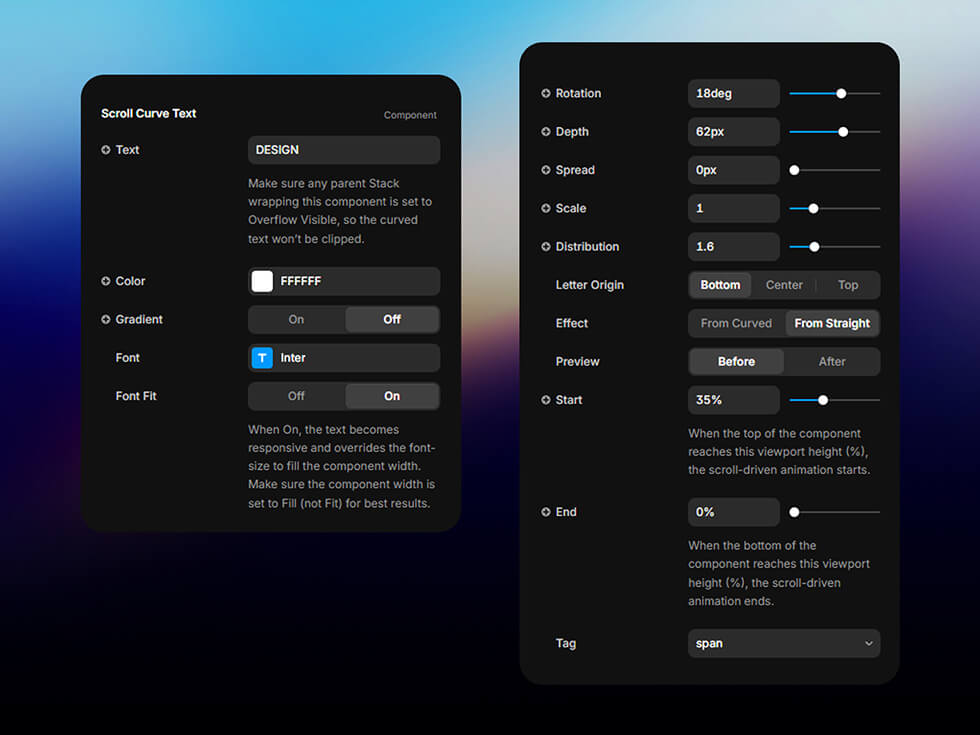
Task: Select Center in Letter Origin
Action: (784, 284)
